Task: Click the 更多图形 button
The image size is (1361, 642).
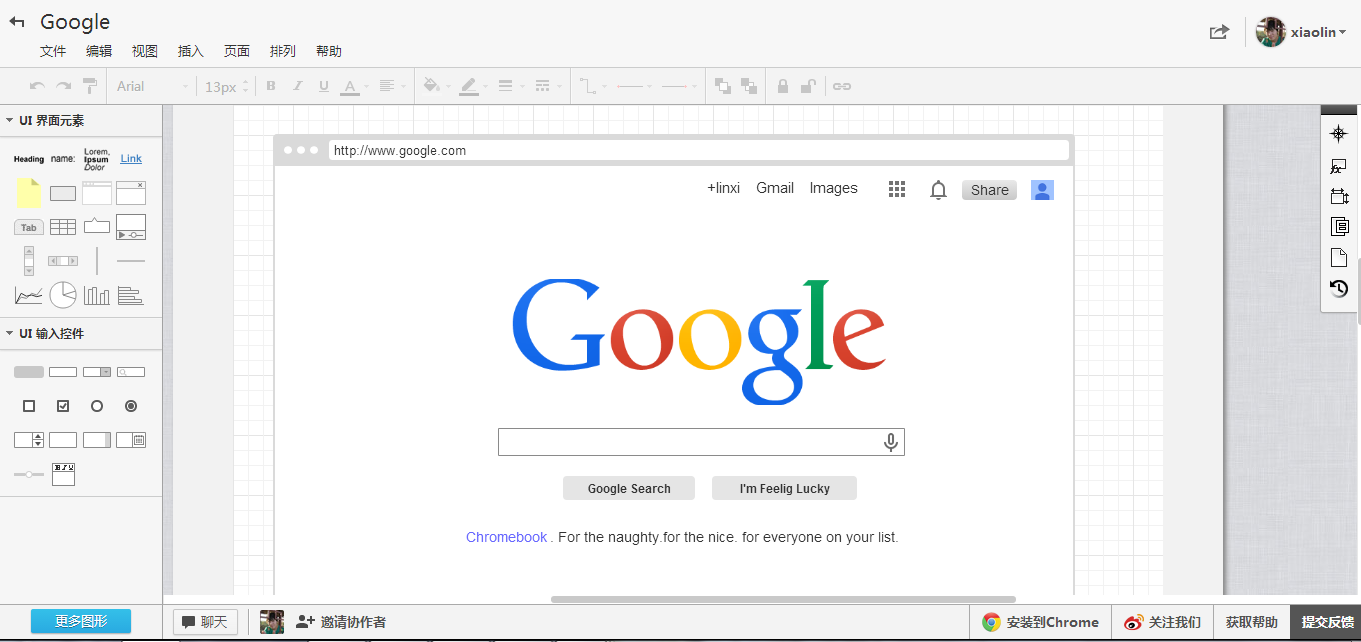Action: [x=81, y=621]
